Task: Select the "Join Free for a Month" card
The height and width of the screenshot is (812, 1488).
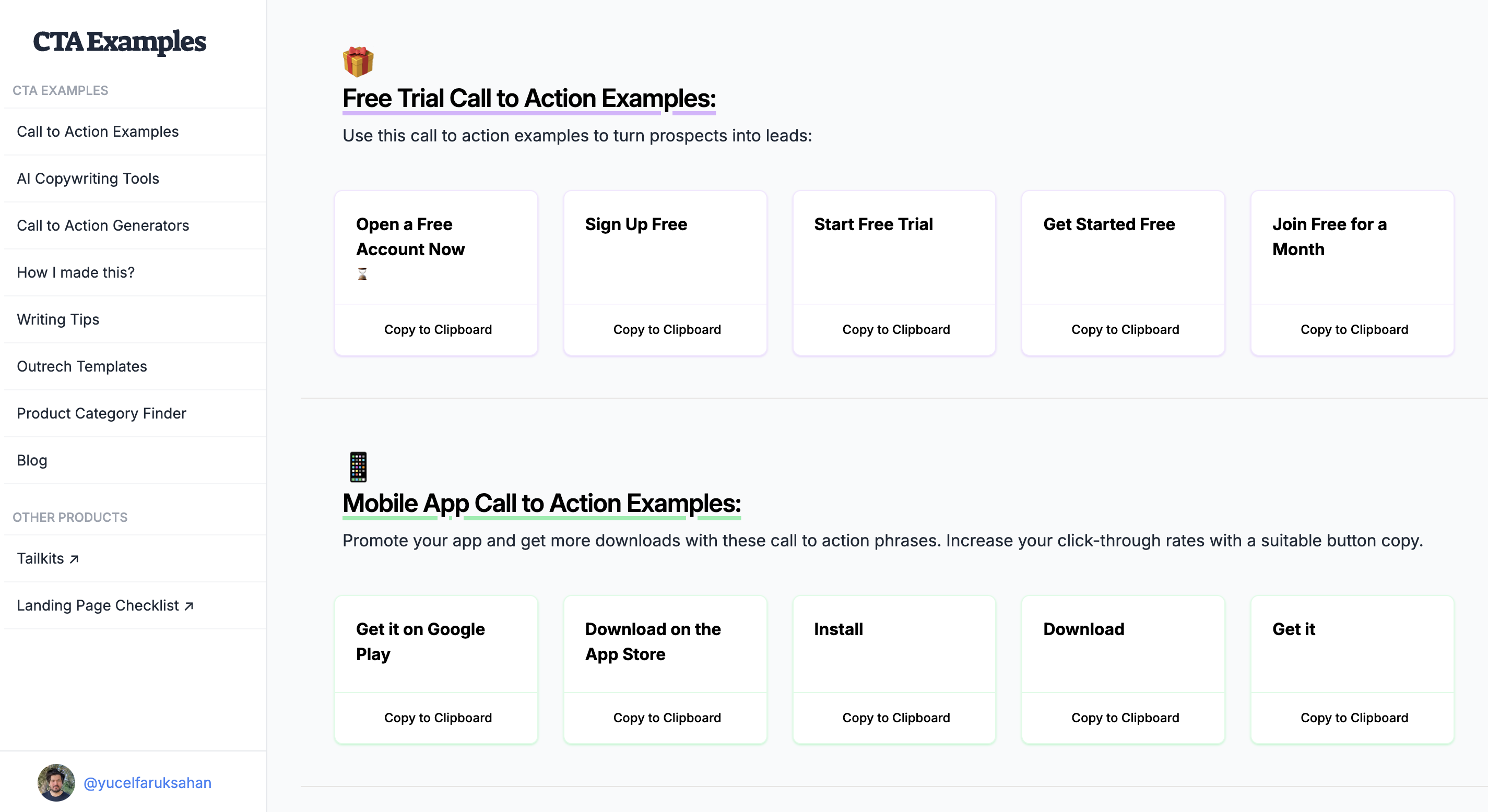Action: [1352, 248]
